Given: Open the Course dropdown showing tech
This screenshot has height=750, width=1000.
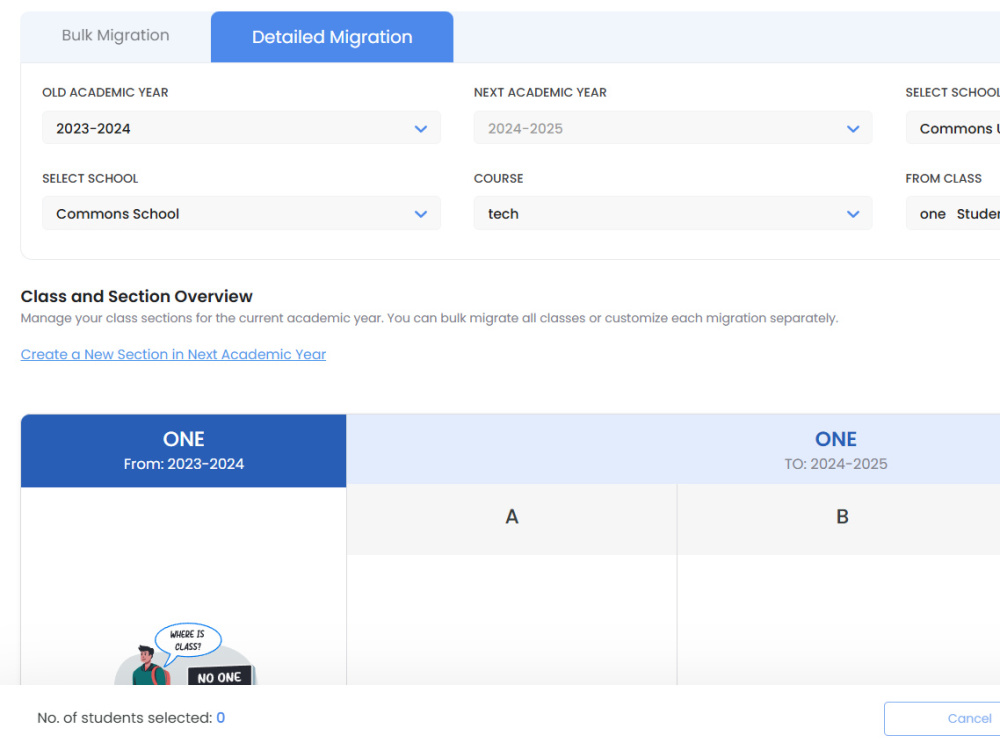Looking at the screenshot, I should coord(673,213).
